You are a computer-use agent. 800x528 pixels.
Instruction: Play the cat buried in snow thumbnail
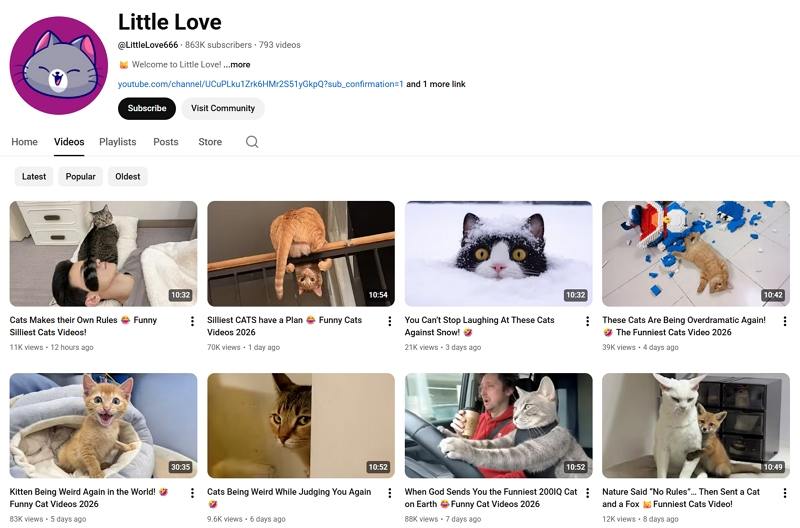(498, 254)
